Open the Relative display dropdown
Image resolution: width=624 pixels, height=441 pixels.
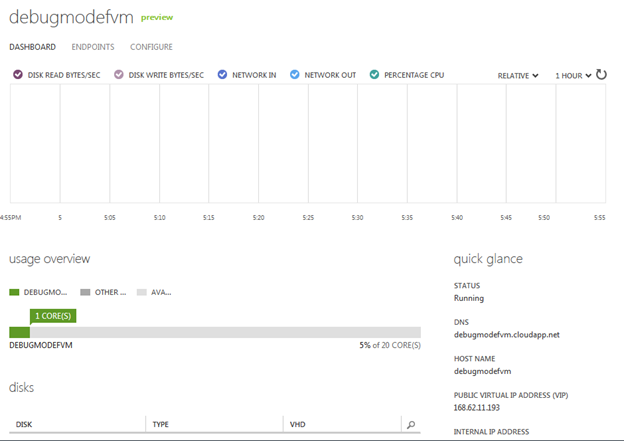pos(518,75)
